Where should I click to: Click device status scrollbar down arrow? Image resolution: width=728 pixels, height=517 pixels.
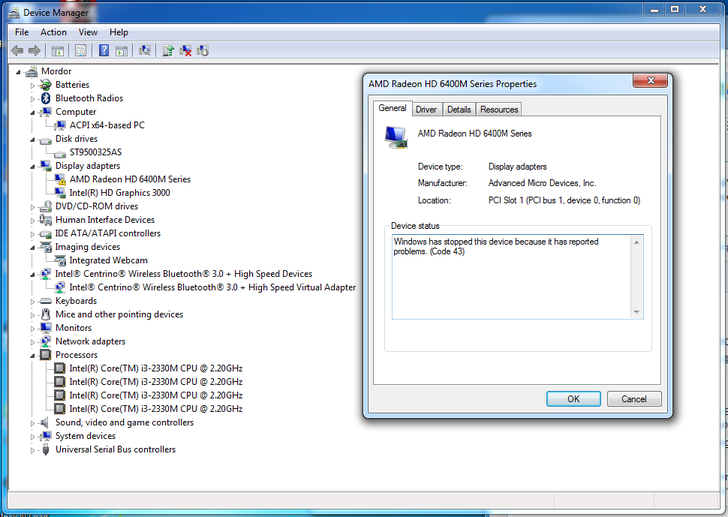(637, 312)
